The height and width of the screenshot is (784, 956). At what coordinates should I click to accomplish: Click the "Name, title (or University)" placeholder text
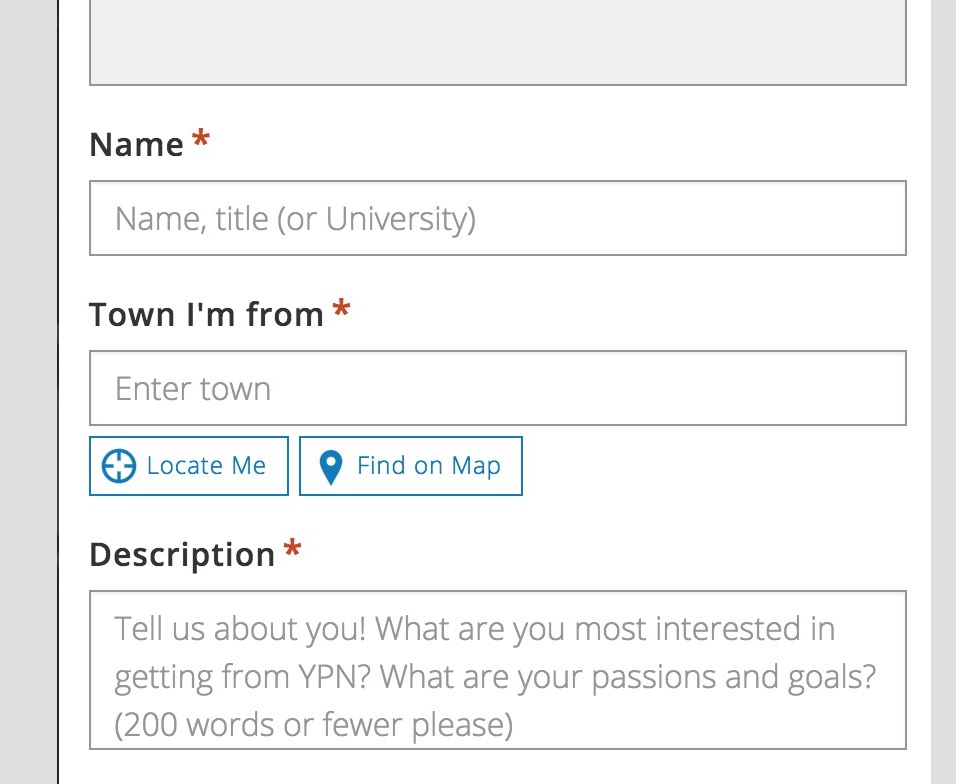pyautogui.click(x=295, y=219)
